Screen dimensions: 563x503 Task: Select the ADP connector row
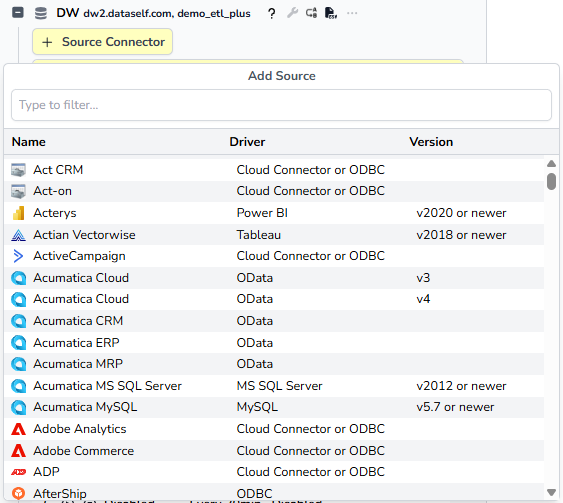(x=274, y=472)
